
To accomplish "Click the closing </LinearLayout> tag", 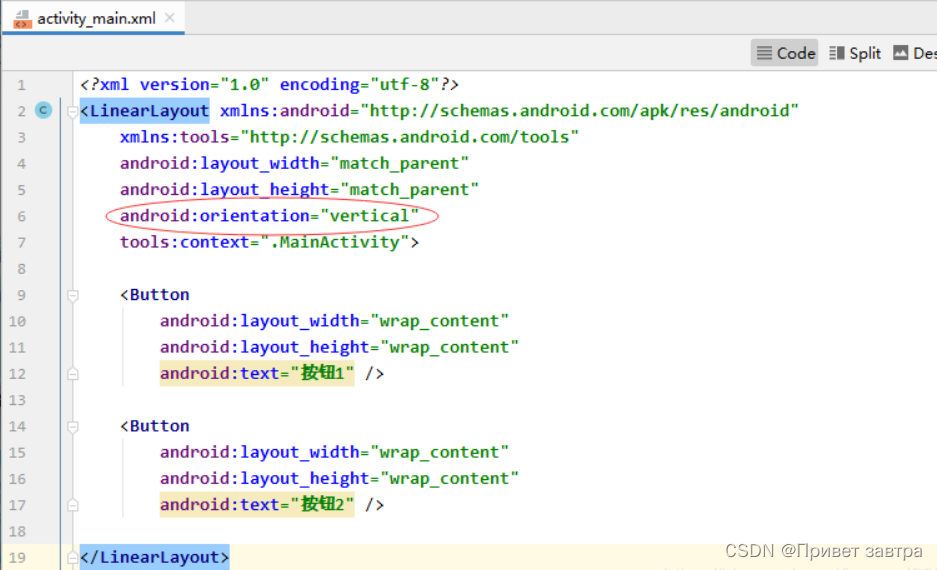I will coord(155,557).
